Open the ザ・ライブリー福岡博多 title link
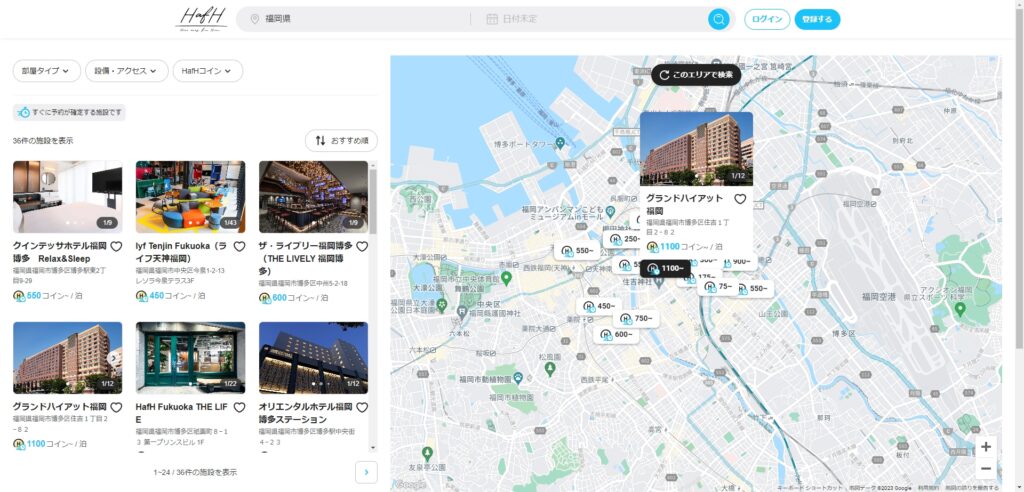Viewport: 1024px width, 492px height. [x=306, y=258]
